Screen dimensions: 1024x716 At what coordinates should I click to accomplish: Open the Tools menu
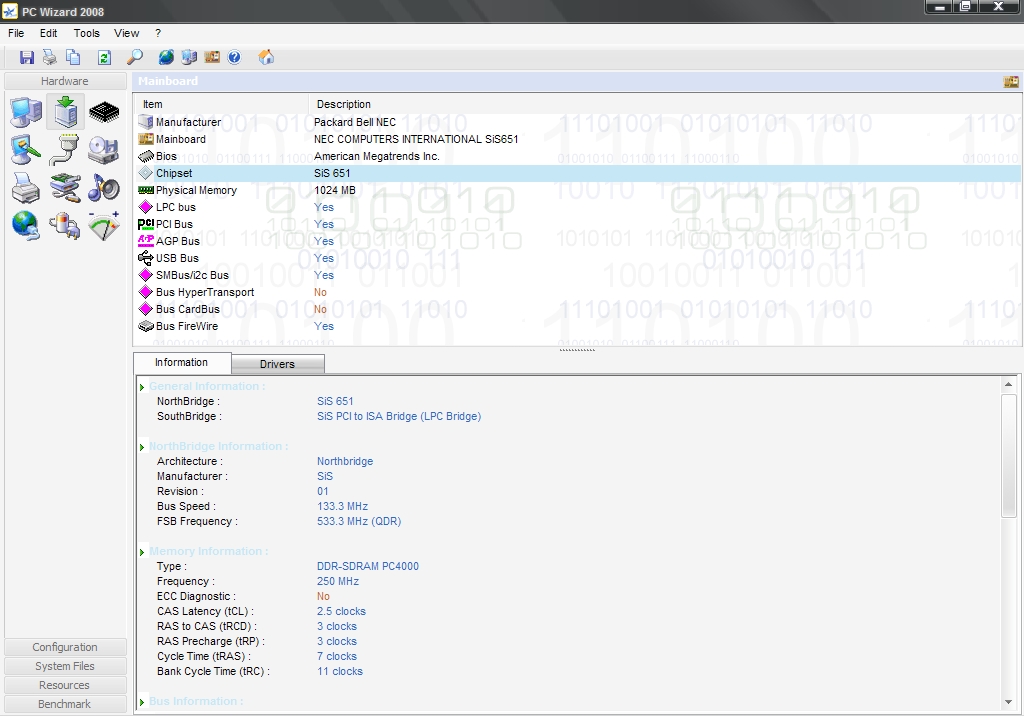click(x=86, y=33)
